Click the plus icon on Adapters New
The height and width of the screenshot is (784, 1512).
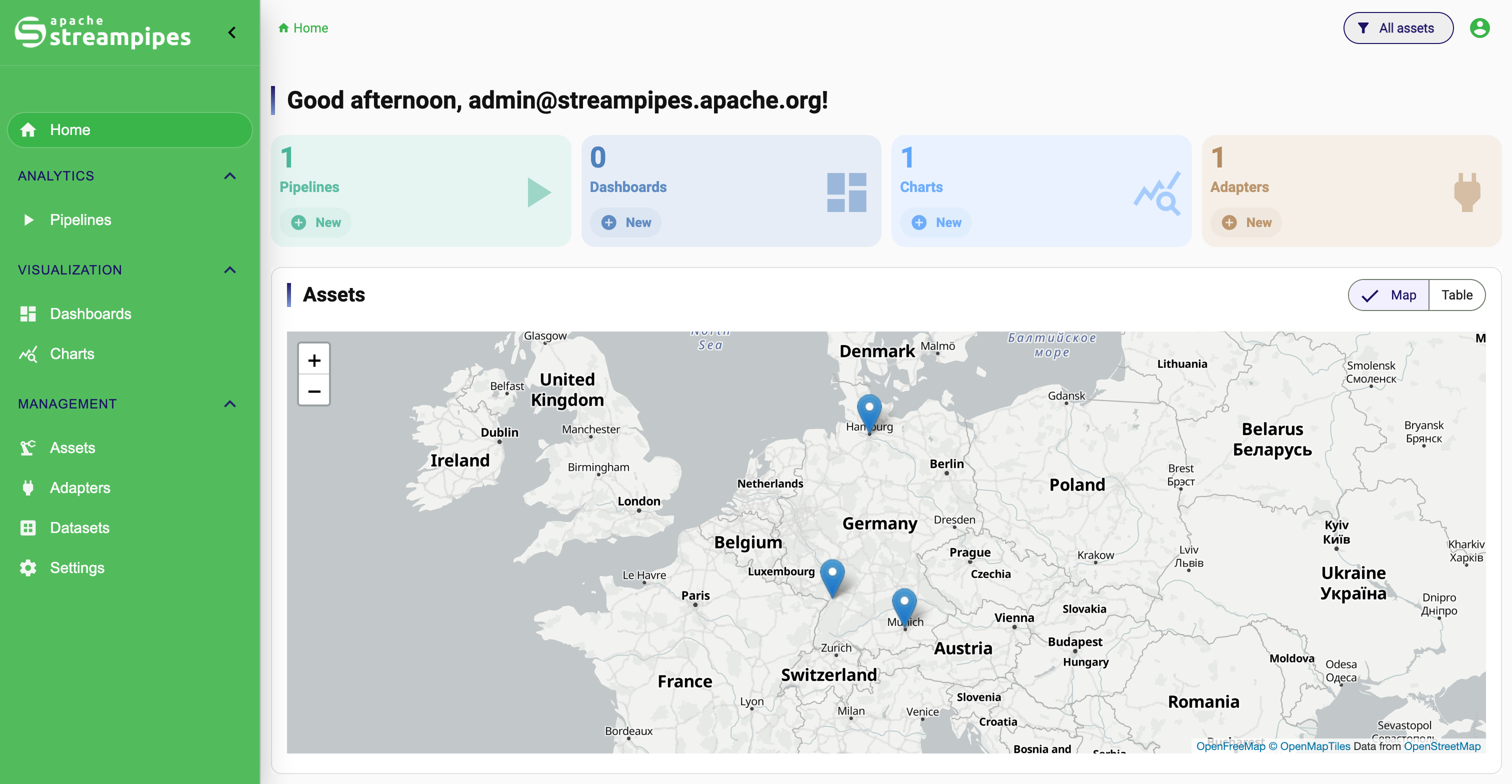tap(1229, 222)
